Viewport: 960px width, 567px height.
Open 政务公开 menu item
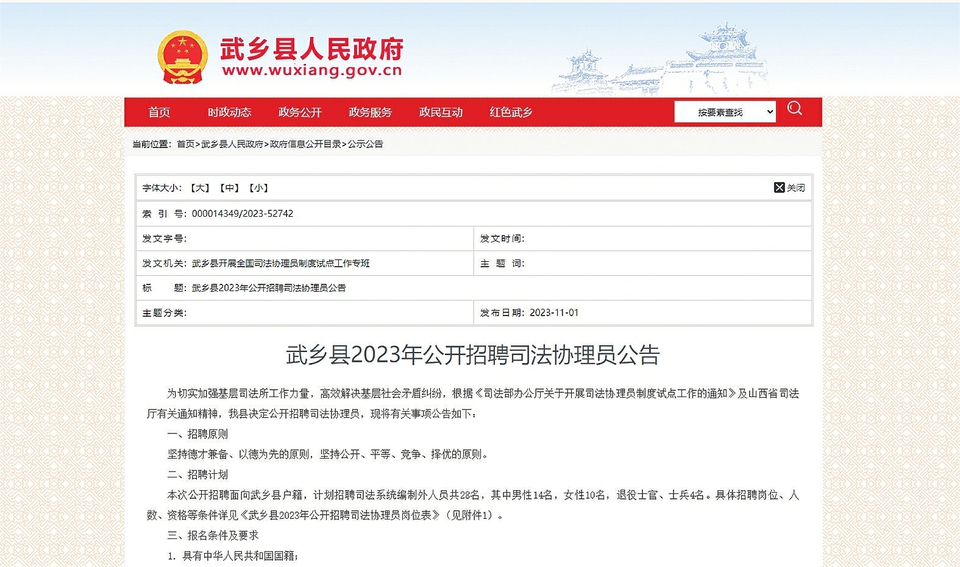pos(300,112)
